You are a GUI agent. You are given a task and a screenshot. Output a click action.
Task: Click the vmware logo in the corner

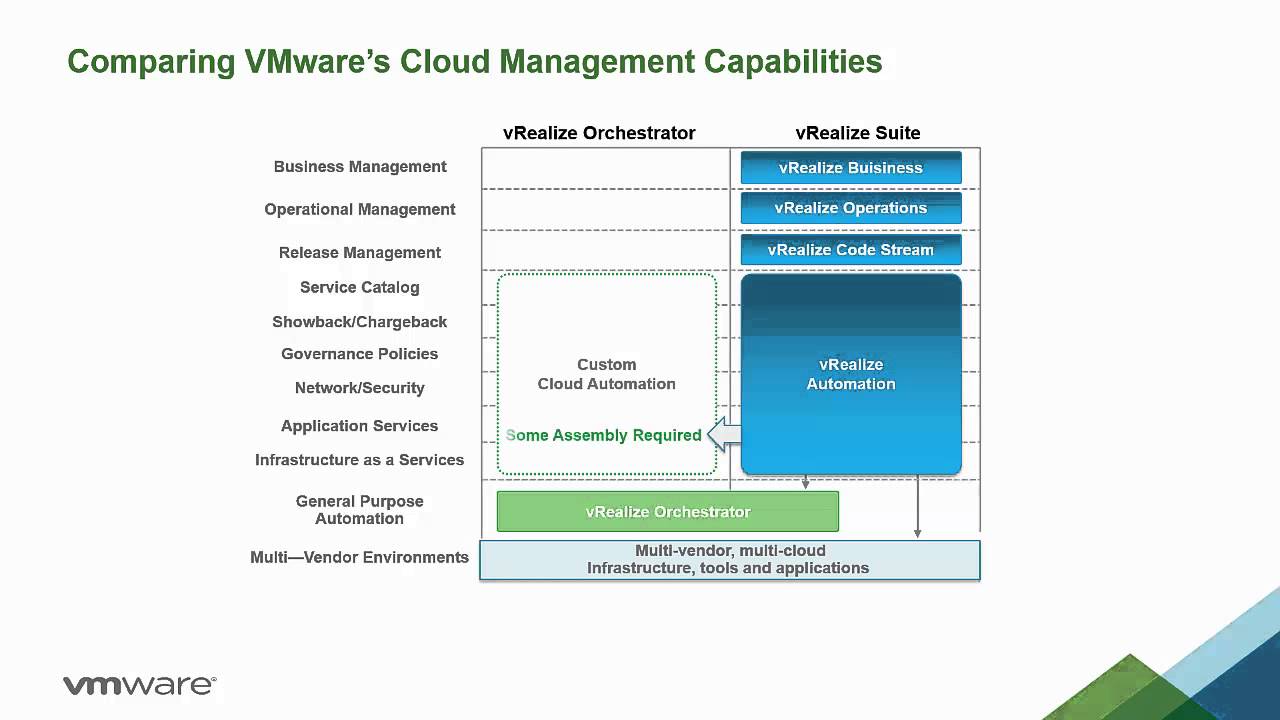(x=140, y=685)
